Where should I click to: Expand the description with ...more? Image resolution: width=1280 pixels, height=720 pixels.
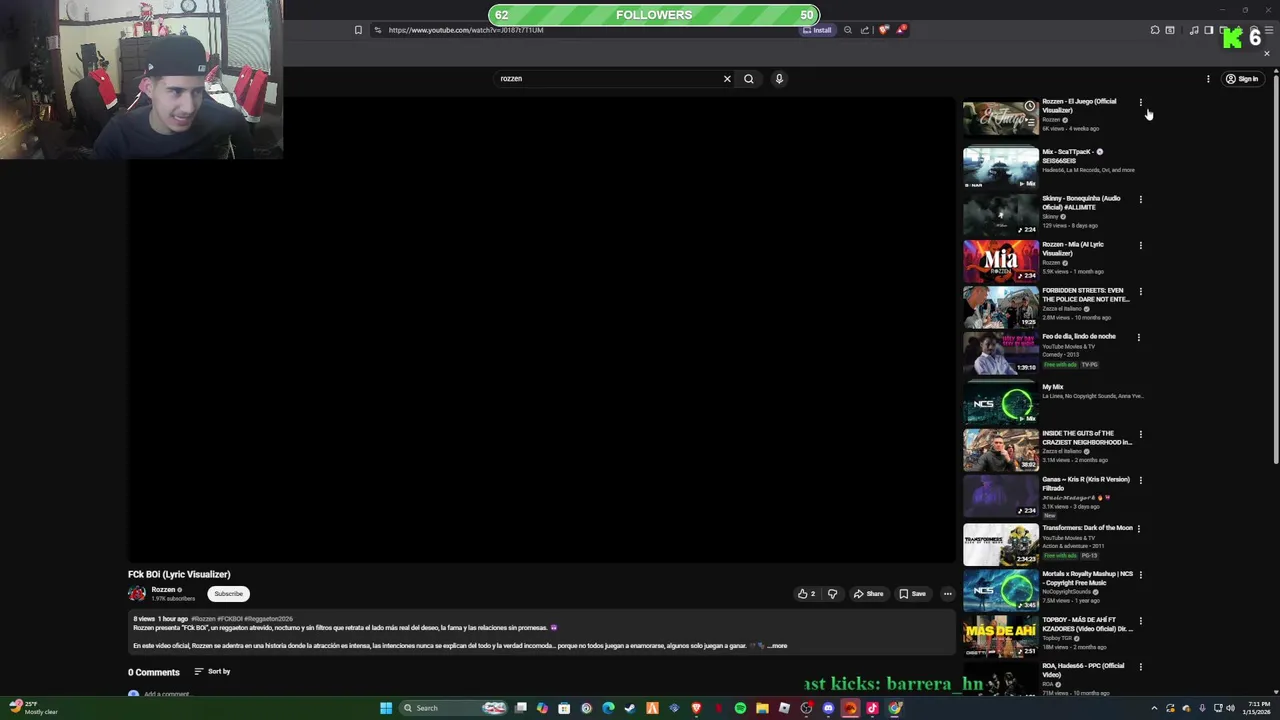(777, 646)
